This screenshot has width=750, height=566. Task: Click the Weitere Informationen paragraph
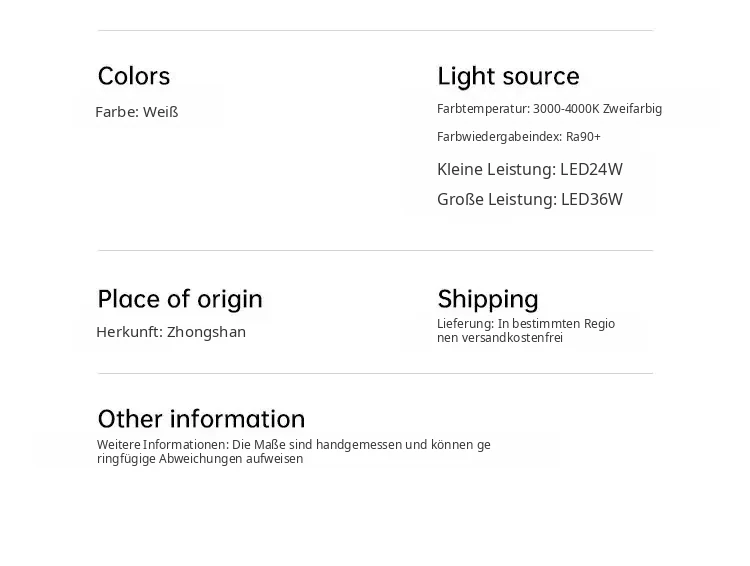click(294, 452)
